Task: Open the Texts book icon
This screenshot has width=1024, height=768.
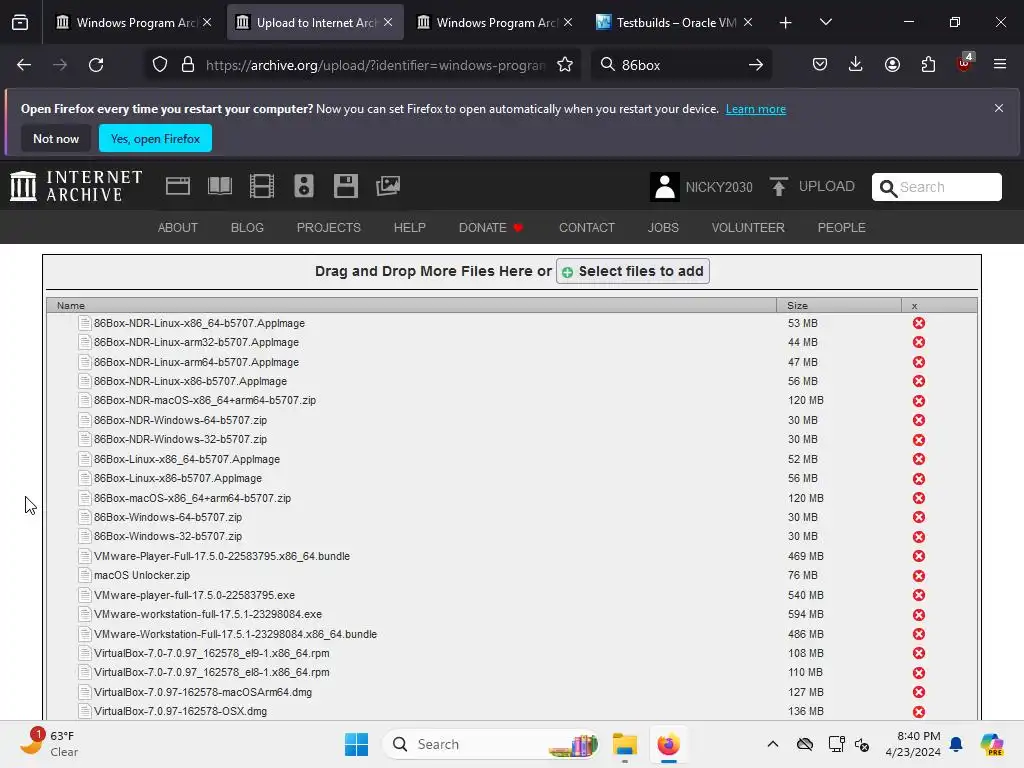Action: [219, 186]
